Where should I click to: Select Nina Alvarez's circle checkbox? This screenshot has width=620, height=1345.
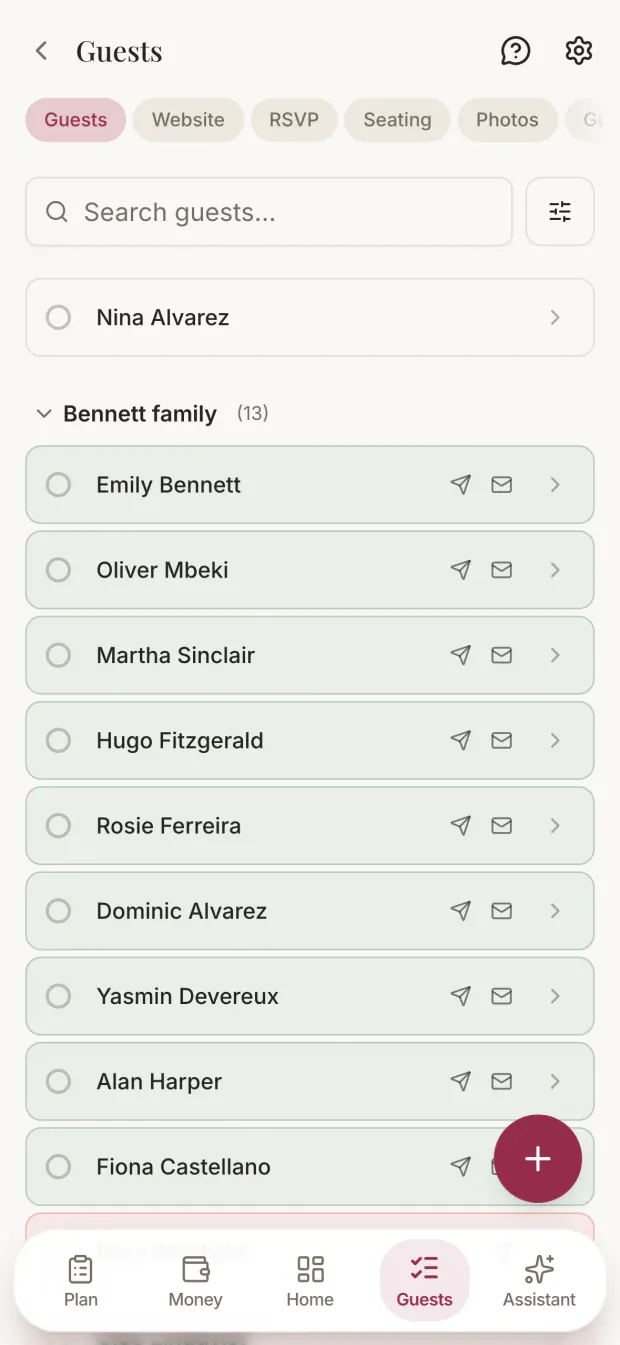coord(59,317)
